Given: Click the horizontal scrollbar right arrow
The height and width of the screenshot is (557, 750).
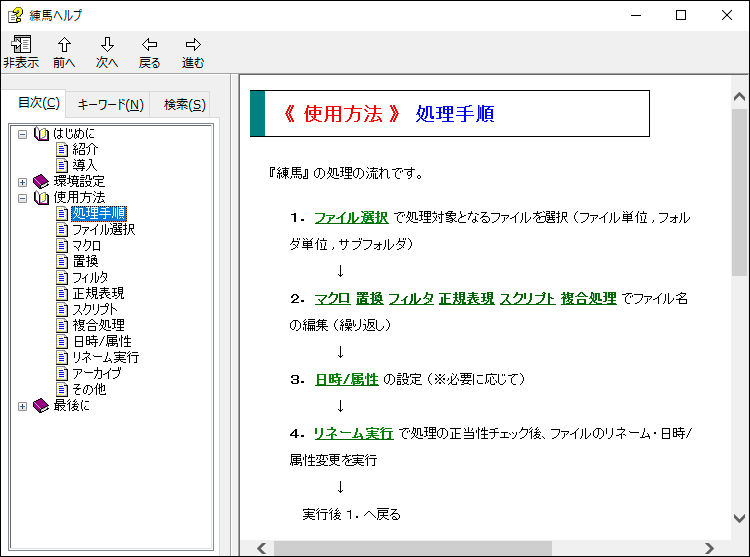Looking at the screenshot, I should pyautogui.click(x=709, y=548).
